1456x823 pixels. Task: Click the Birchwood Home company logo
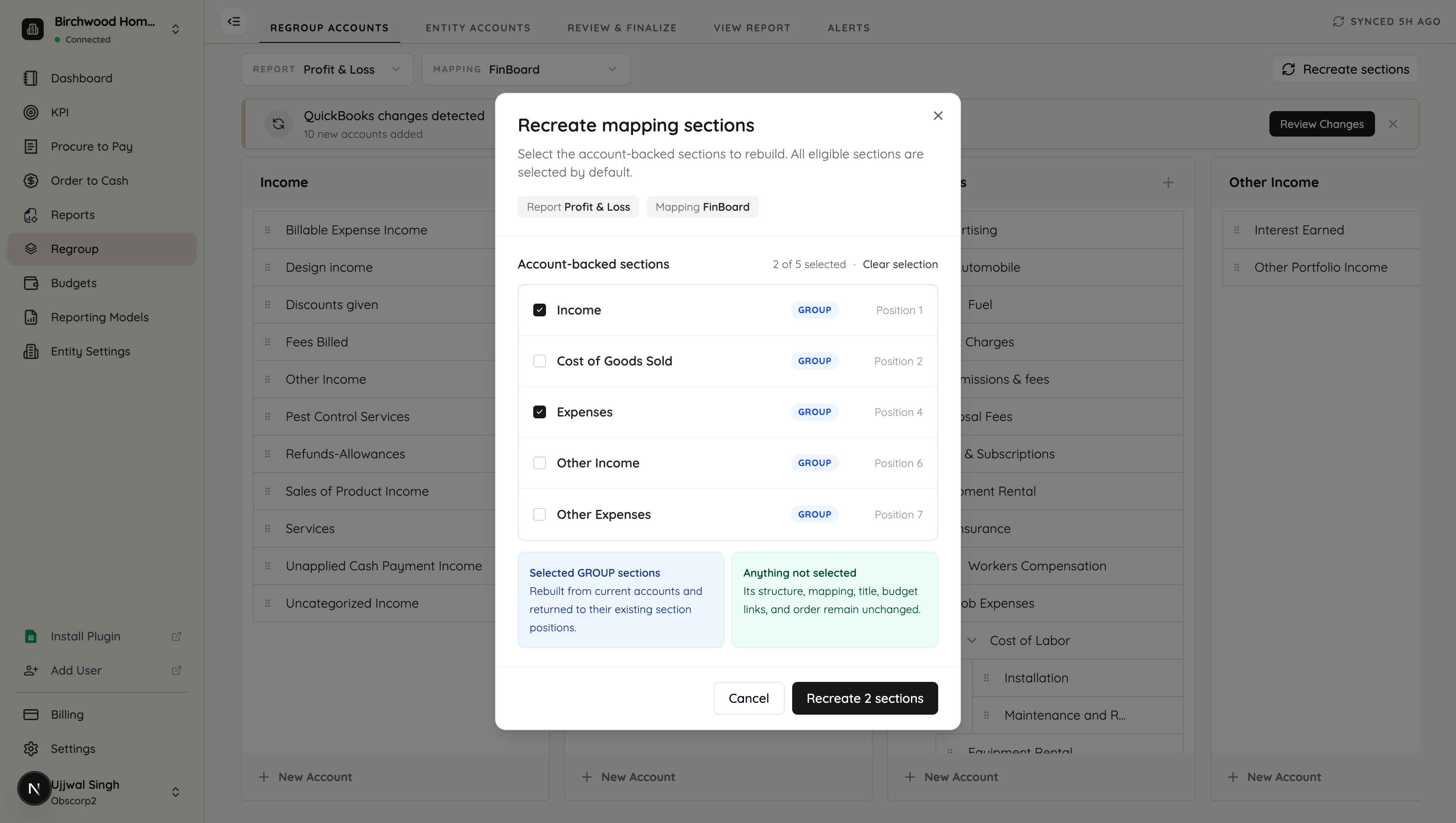coord(32,29)
